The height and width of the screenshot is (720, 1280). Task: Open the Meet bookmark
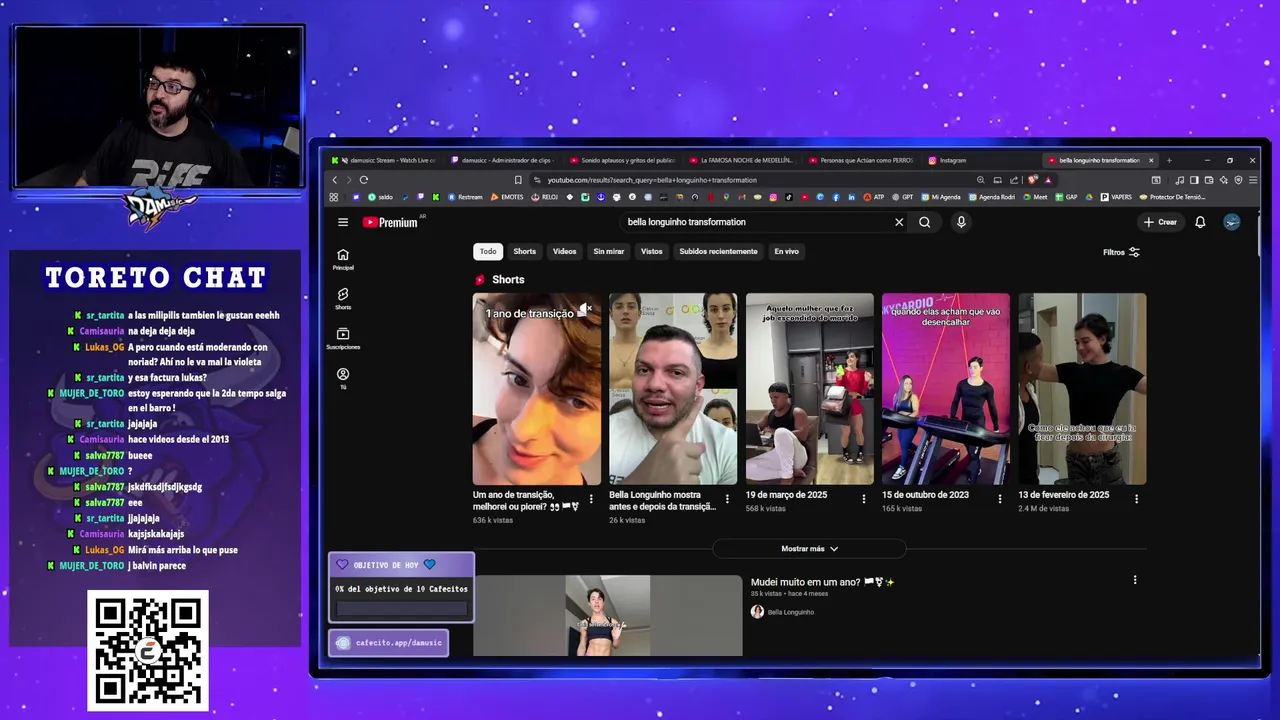pyautogui.click(x=1035, y=197)
